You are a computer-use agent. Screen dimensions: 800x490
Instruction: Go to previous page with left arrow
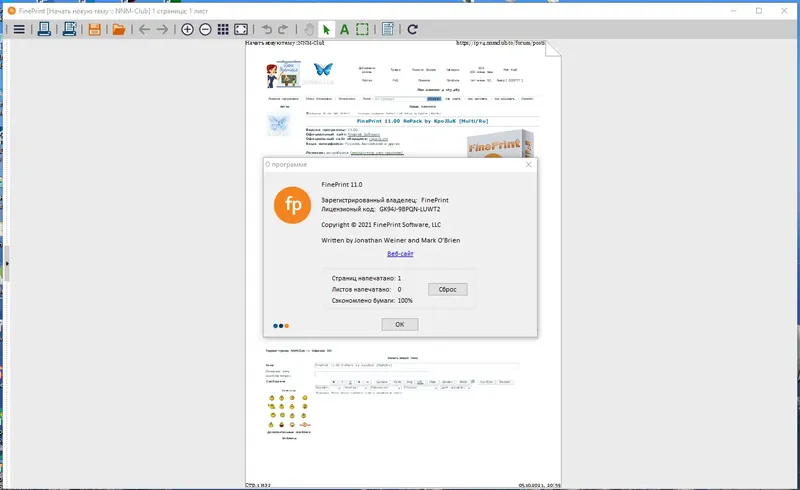click(144, 30)
